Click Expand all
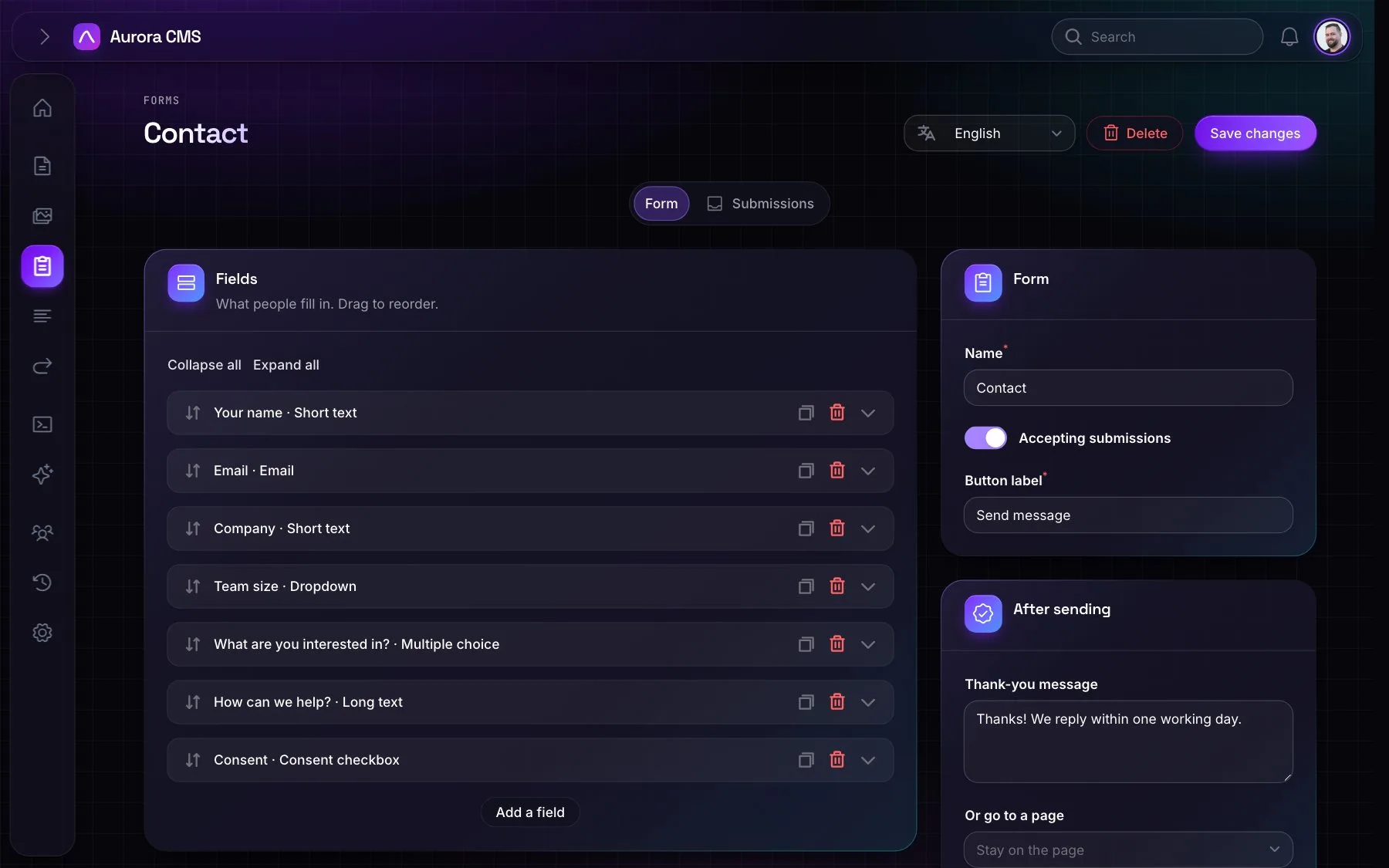 pos(286,365)
